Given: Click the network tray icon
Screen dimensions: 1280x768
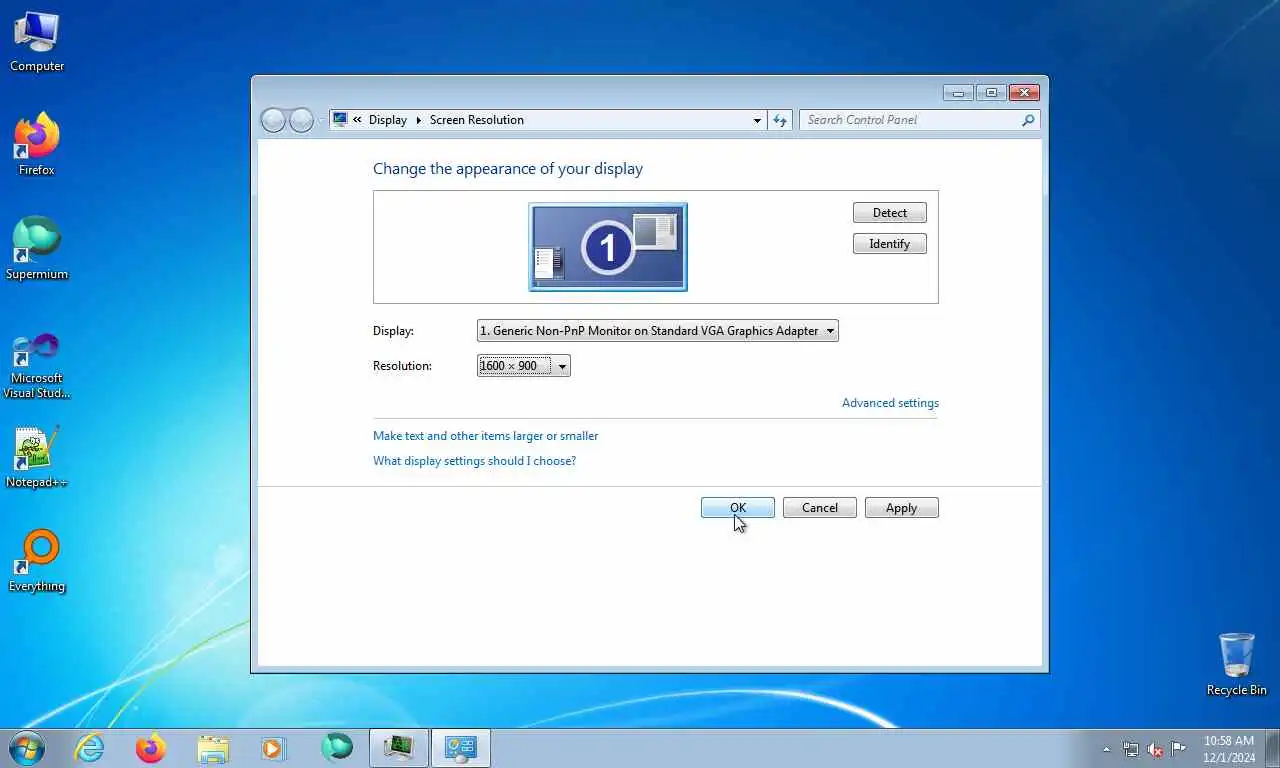Looking at the screenshot, I should pos(1131,749).
